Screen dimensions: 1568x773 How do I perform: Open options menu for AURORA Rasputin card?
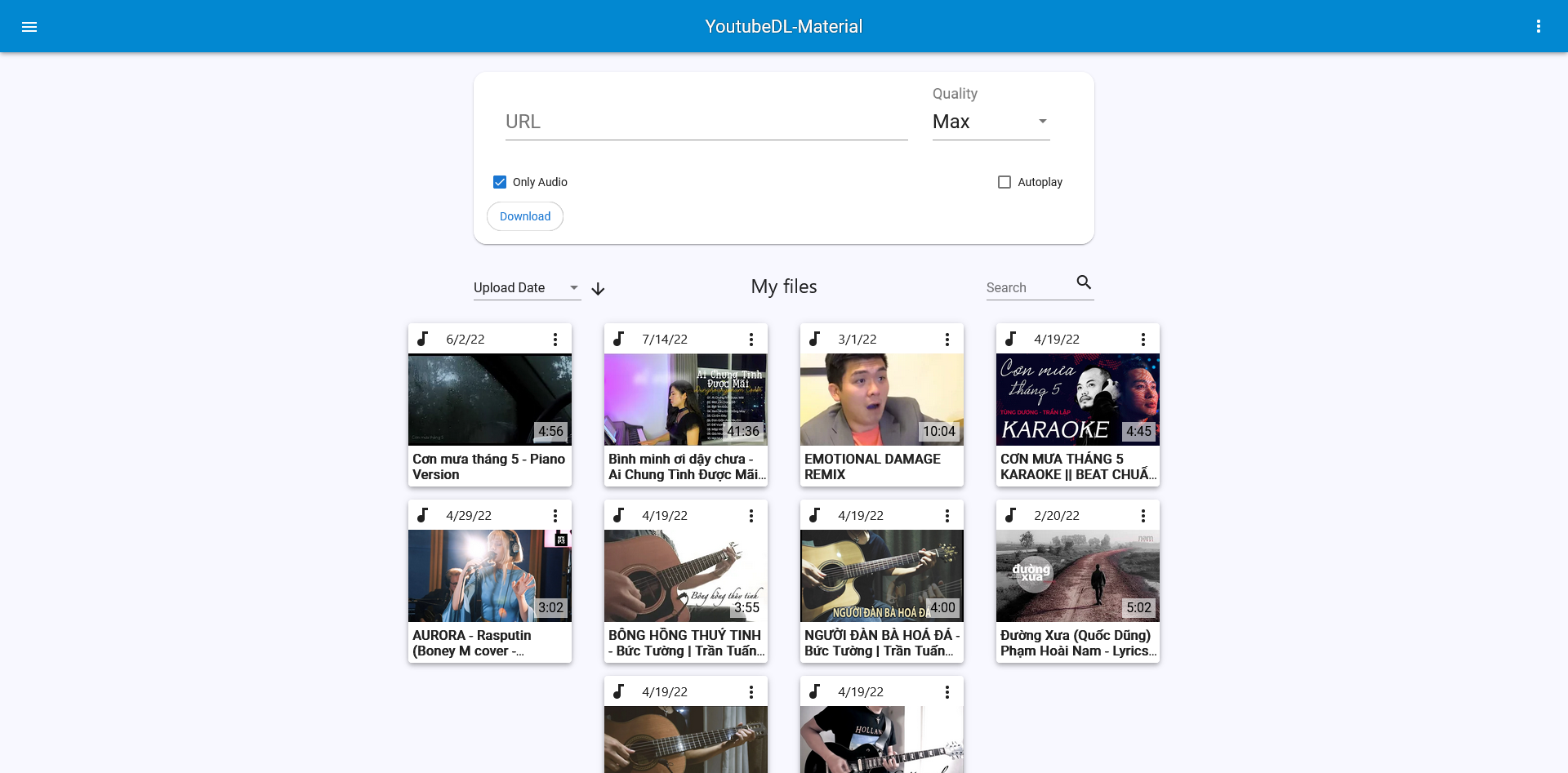555,516
